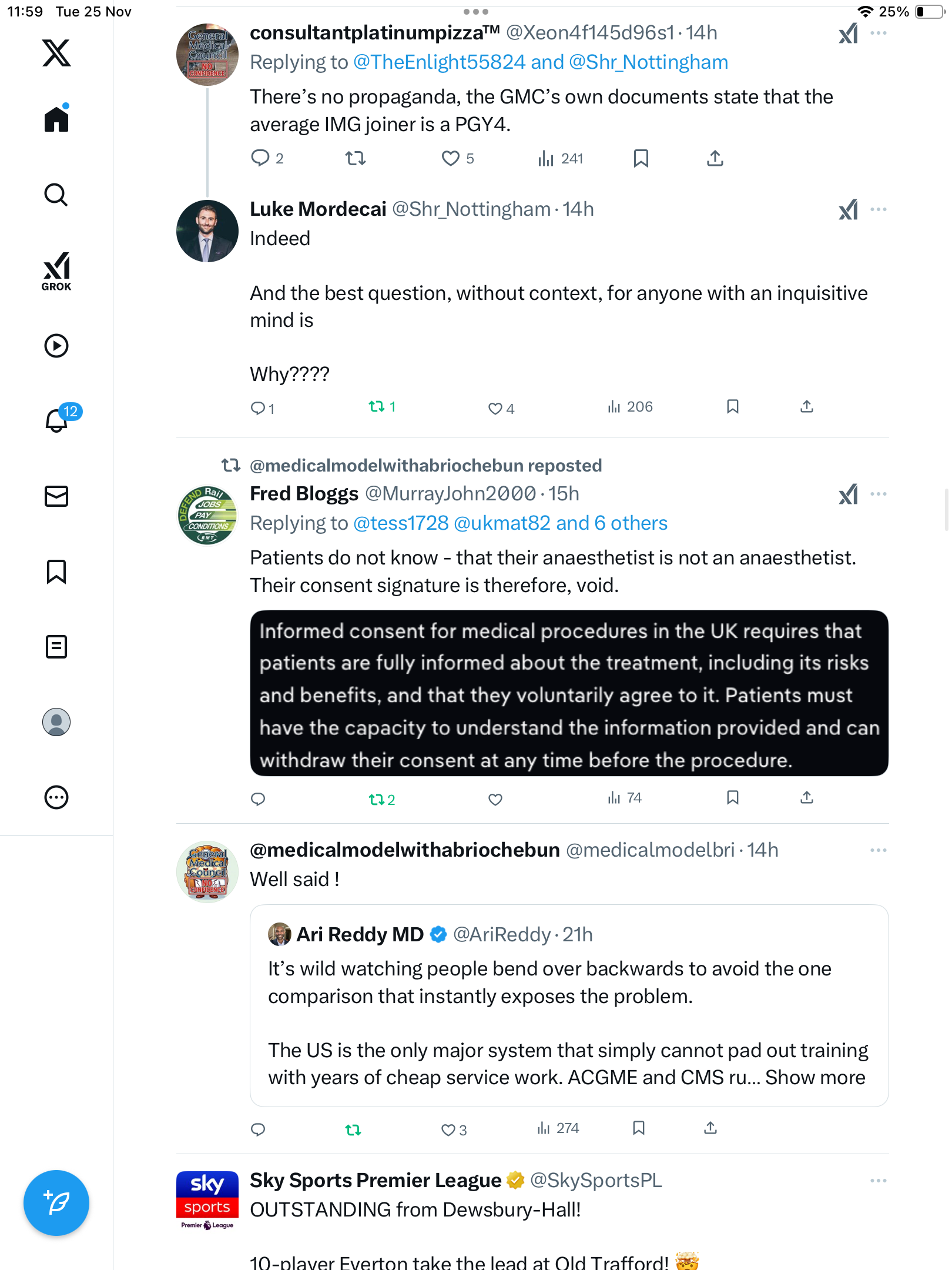This screenshot has height=1270, width=952.
Task: Open video tab play icon in sidebar
Action: tap(56, 346)
